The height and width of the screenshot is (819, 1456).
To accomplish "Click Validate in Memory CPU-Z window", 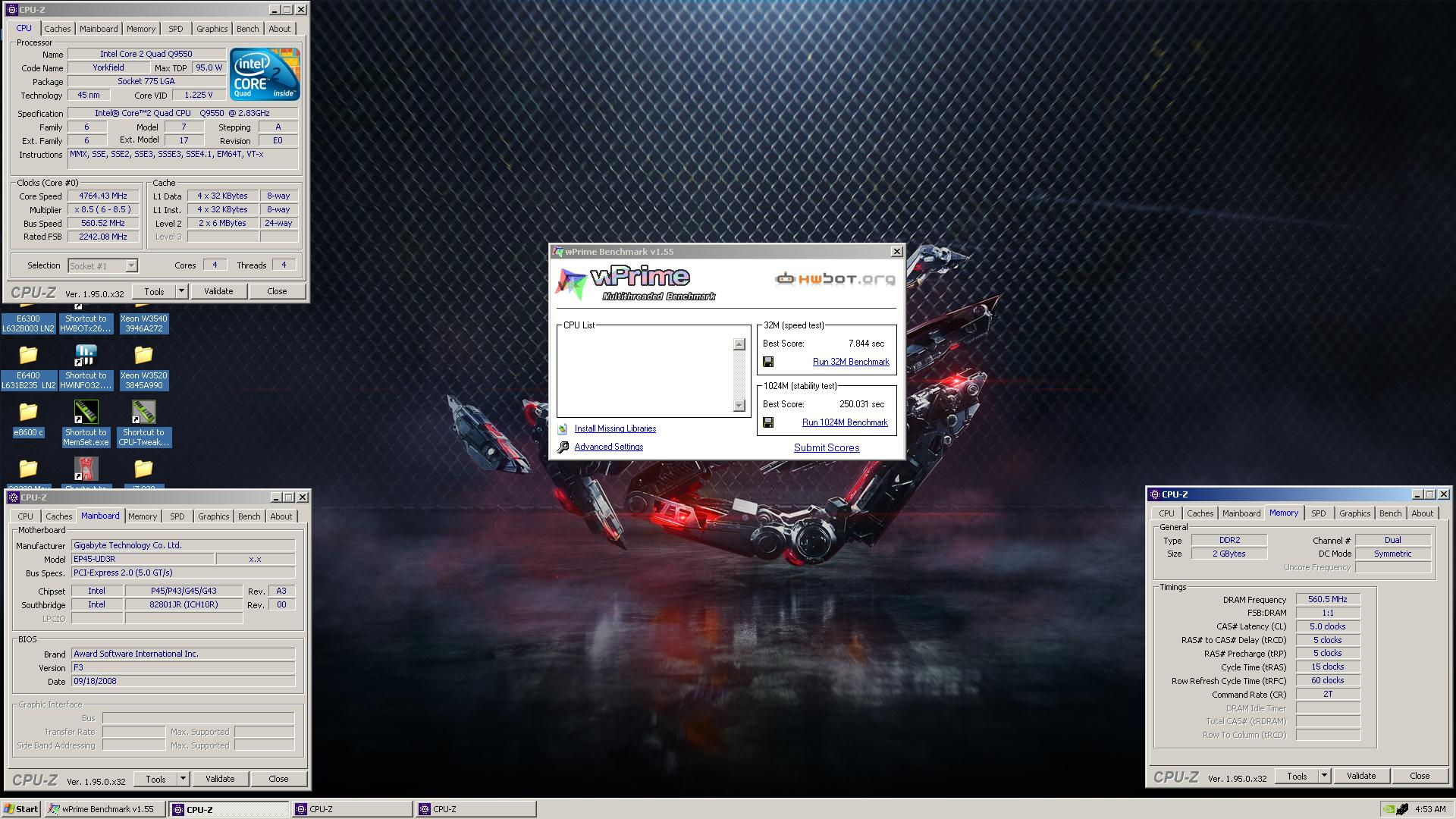I will pyautogui.click(x=1361, y=776).
